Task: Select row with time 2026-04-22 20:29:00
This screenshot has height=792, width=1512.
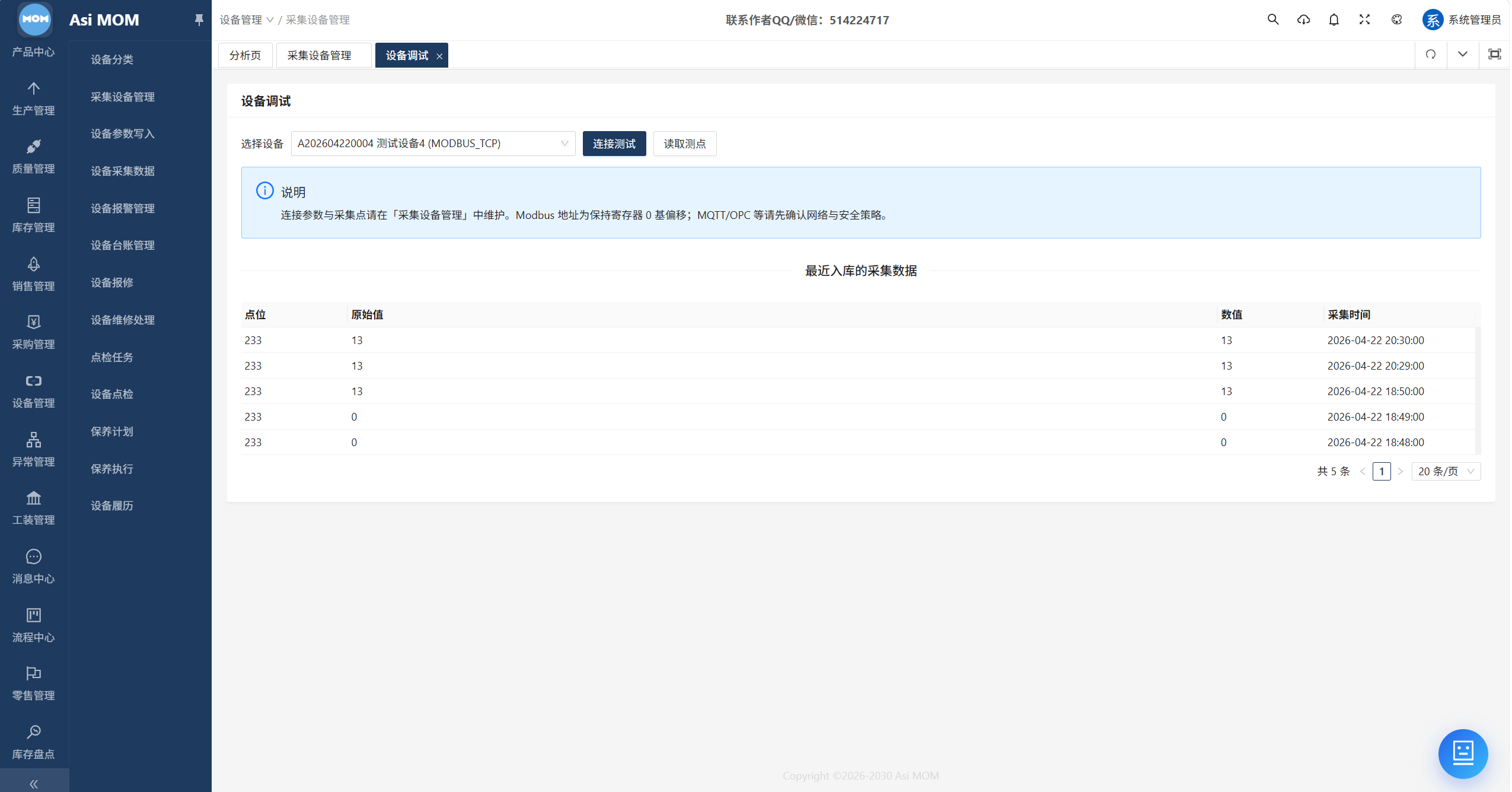Action: 858,365
